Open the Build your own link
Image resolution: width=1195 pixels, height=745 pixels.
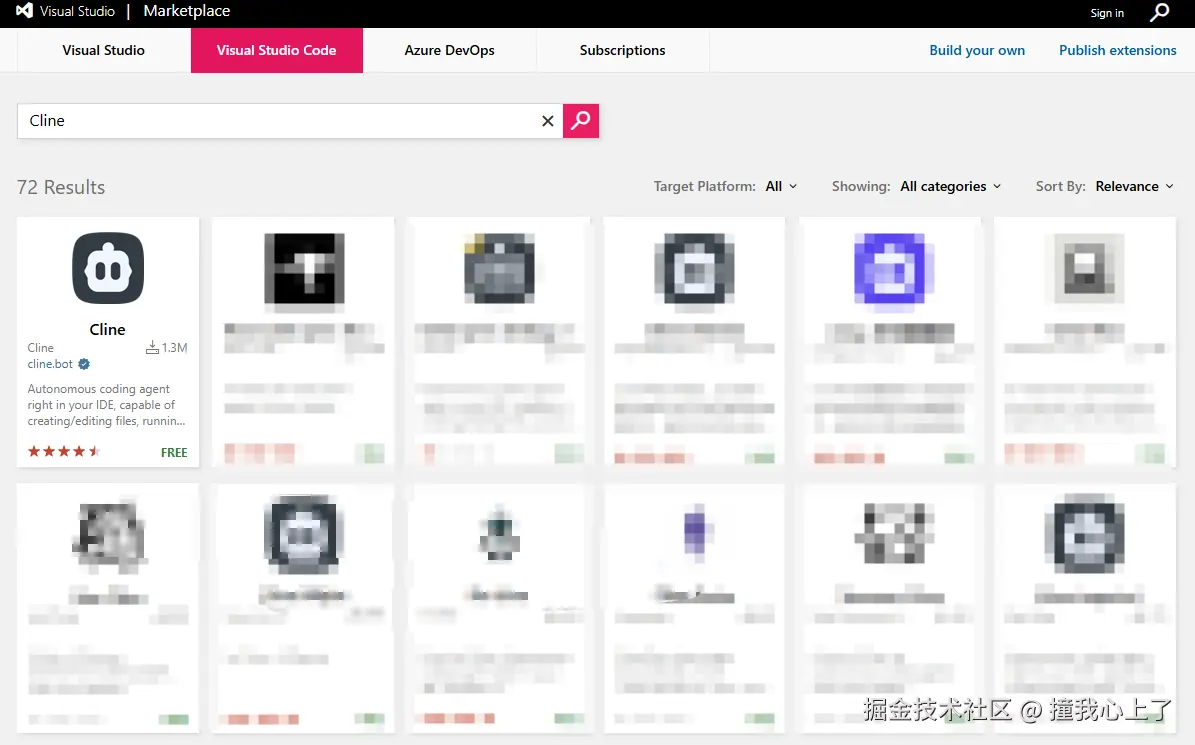click(x=977, y=50)
